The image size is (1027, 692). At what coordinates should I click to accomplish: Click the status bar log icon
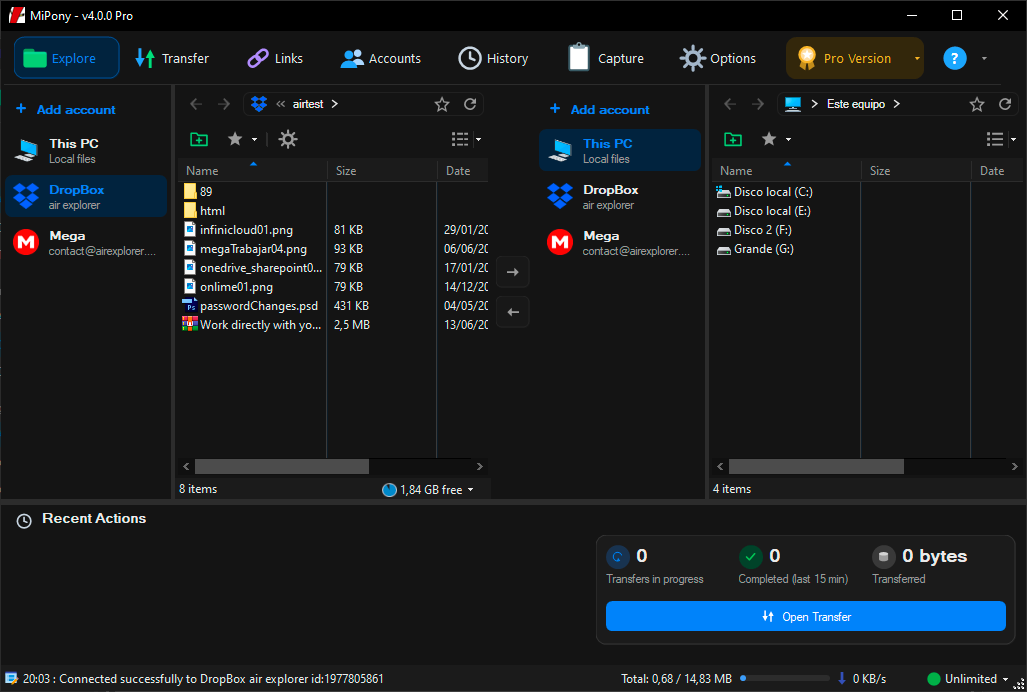(10, 679)
